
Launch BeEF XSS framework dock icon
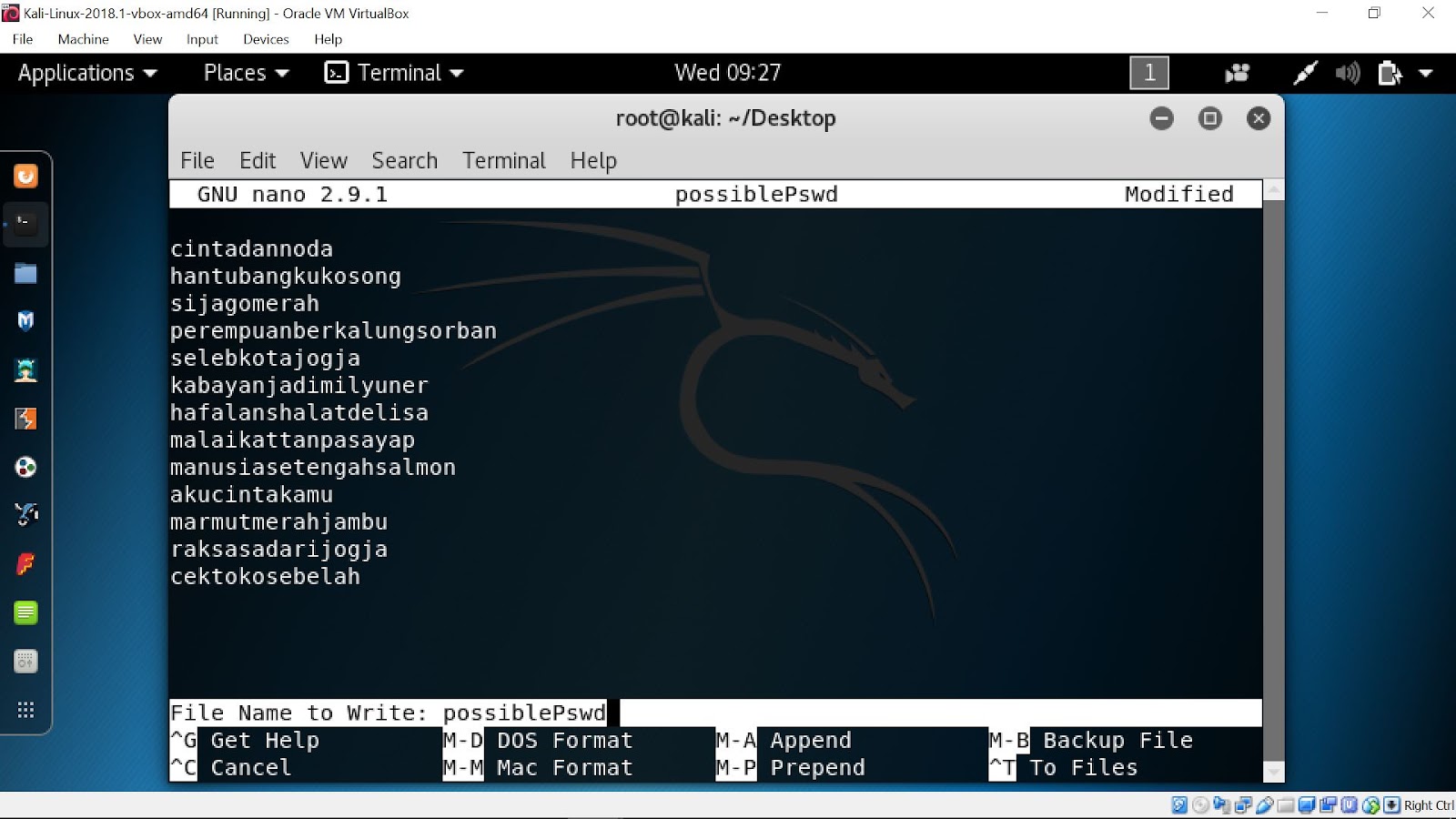25,515
